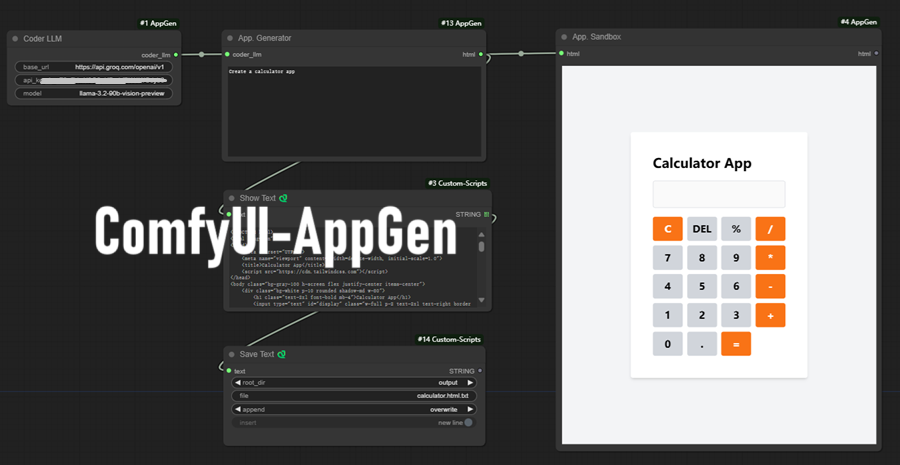Click the minus button on calculator
This screenshot has width=900, height=465.
(x=770, y=286)
